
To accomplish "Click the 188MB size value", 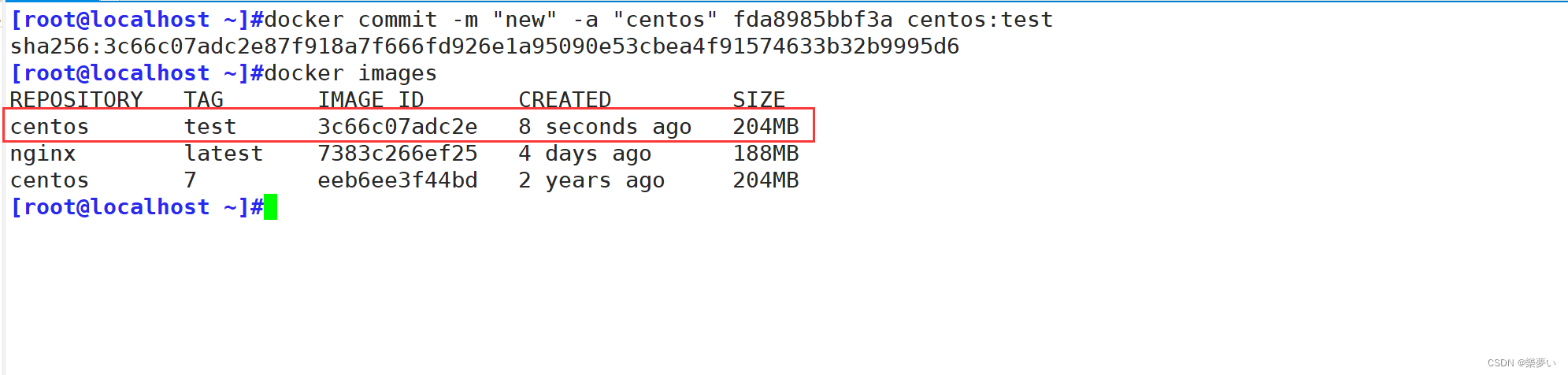I will point(765,154).
